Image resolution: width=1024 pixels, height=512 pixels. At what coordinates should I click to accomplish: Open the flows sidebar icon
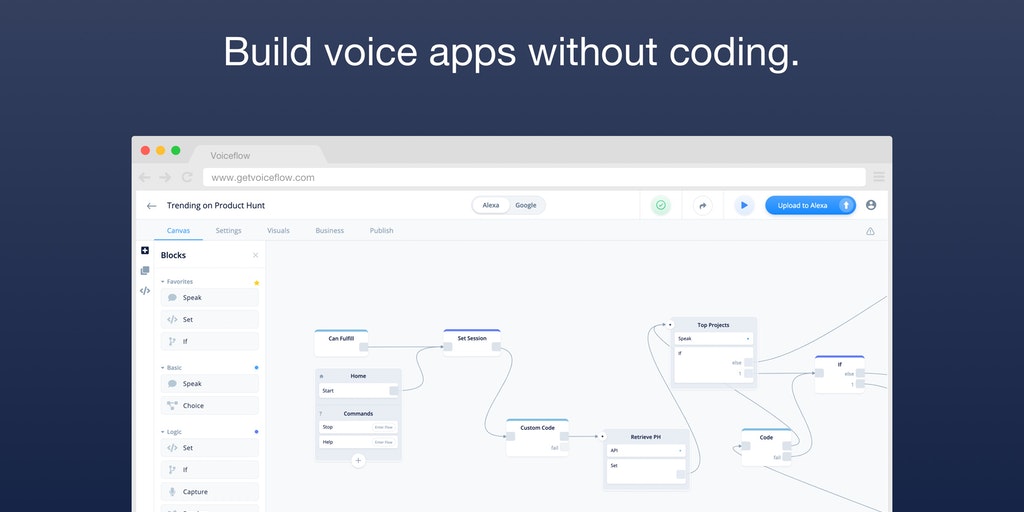(145, 270)
